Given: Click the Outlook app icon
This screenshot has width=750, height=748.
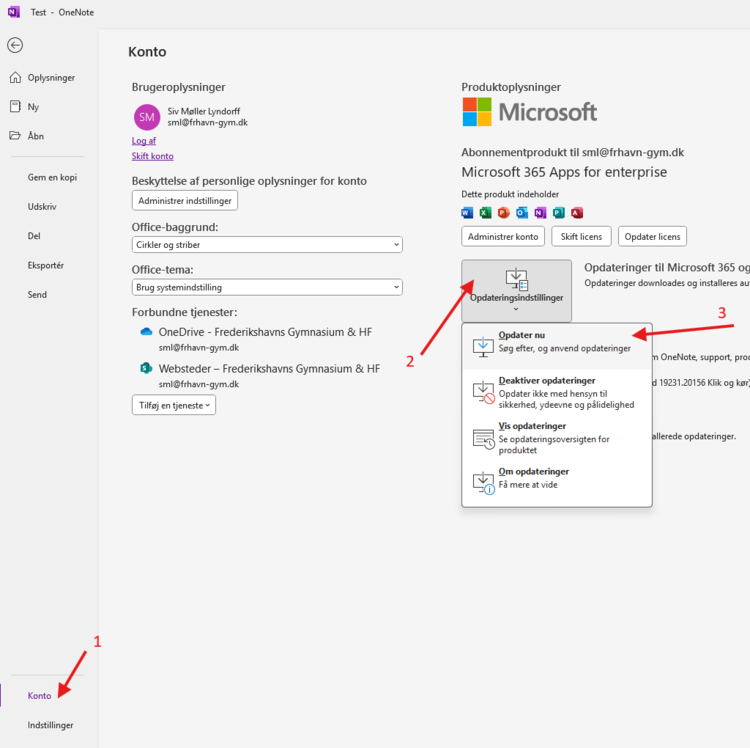Looking at the screenshot, I should click(521, 213).
